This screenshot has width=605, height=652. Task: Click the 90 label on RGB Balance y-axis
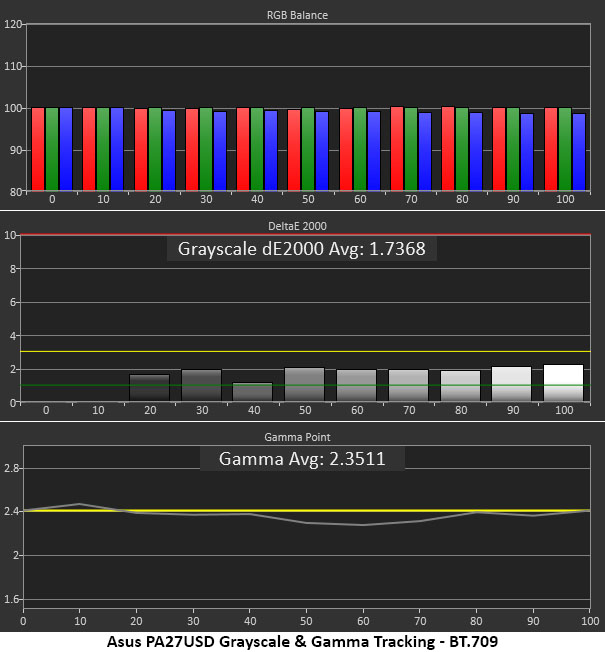click(15, 150)
